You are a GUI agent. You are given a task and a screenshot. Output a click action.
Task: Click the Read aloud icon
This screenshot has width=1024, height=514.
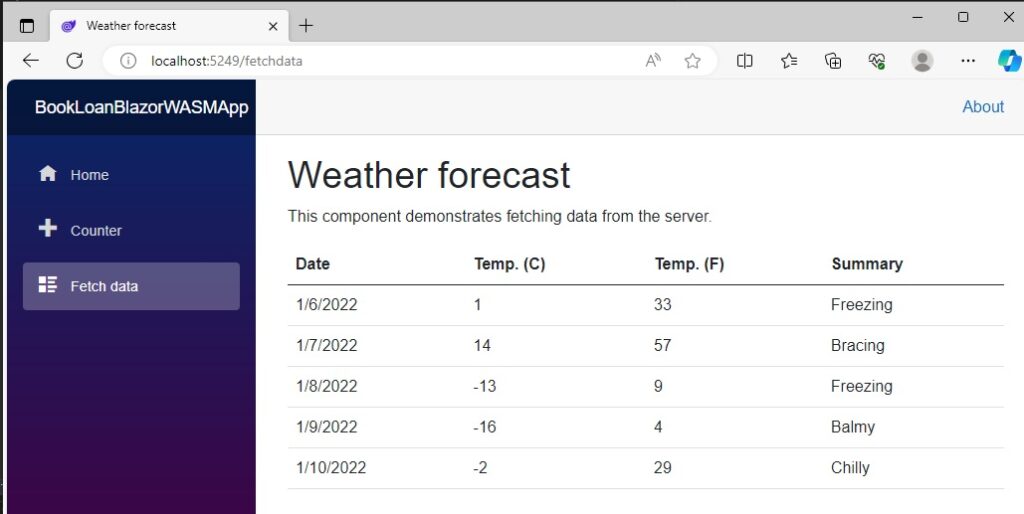point(653,61)
